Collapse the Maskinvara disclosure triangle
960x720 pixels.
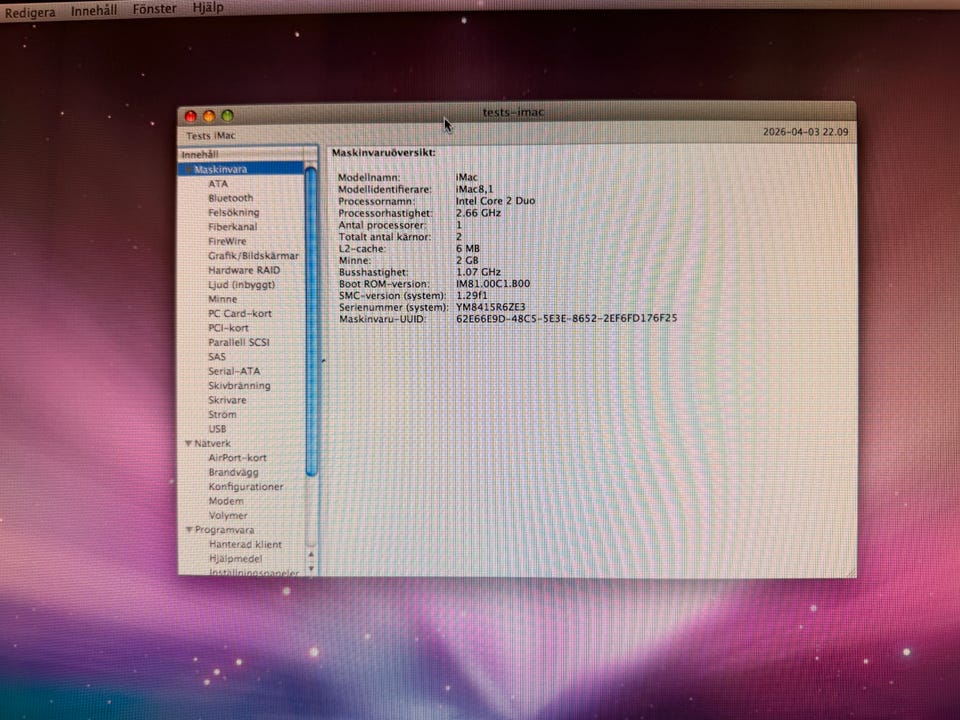tap(187, 170)
